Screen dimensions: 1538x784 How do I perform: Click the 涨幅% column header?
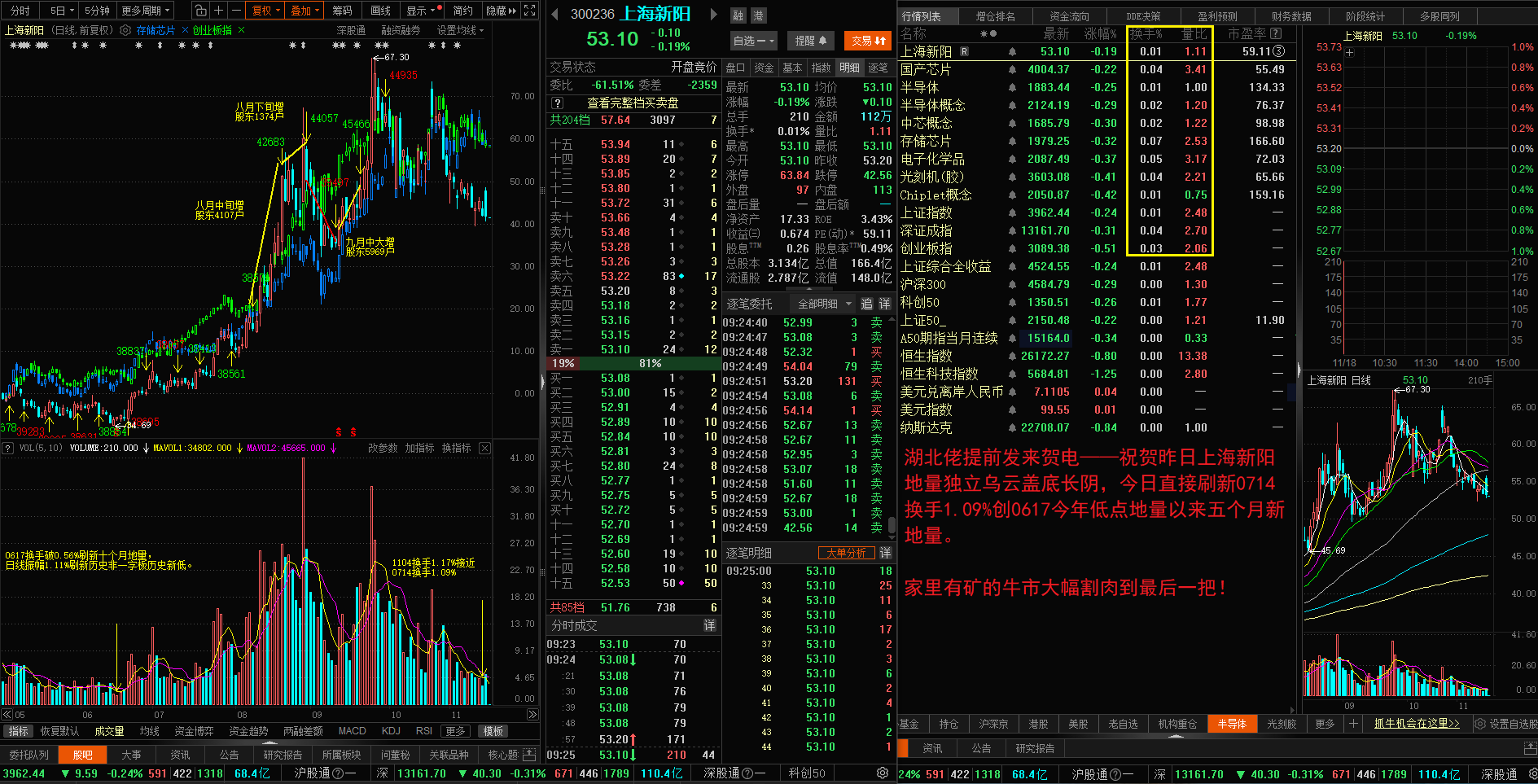pyautogui.click(x=1100, y=33)
